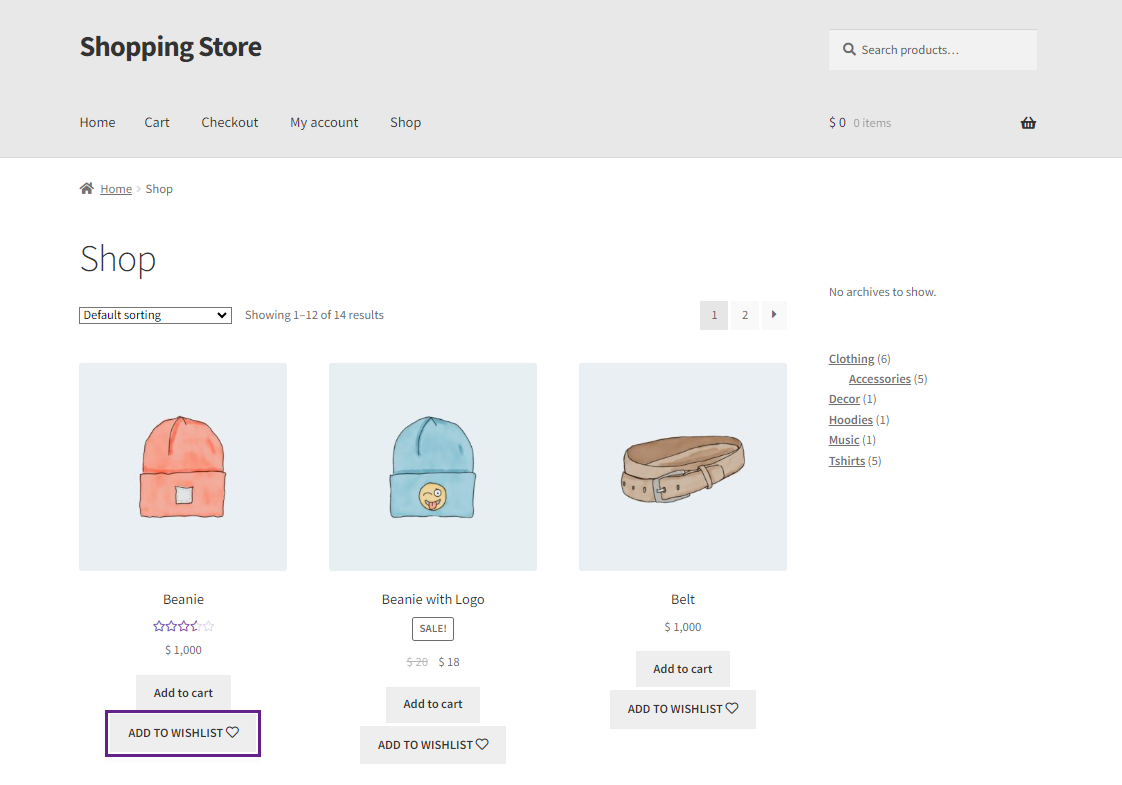Image resolution: width=1122 pixels, height=785 pixels.
Task: Open the Hoodies category
Action: 851,419
